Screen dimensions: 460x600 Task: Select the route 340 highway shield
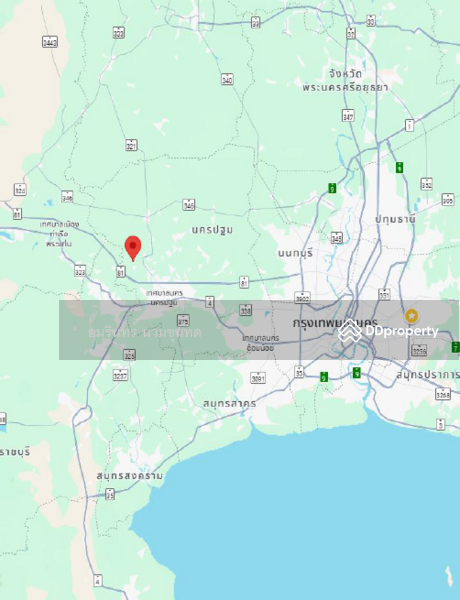(227, 79)
